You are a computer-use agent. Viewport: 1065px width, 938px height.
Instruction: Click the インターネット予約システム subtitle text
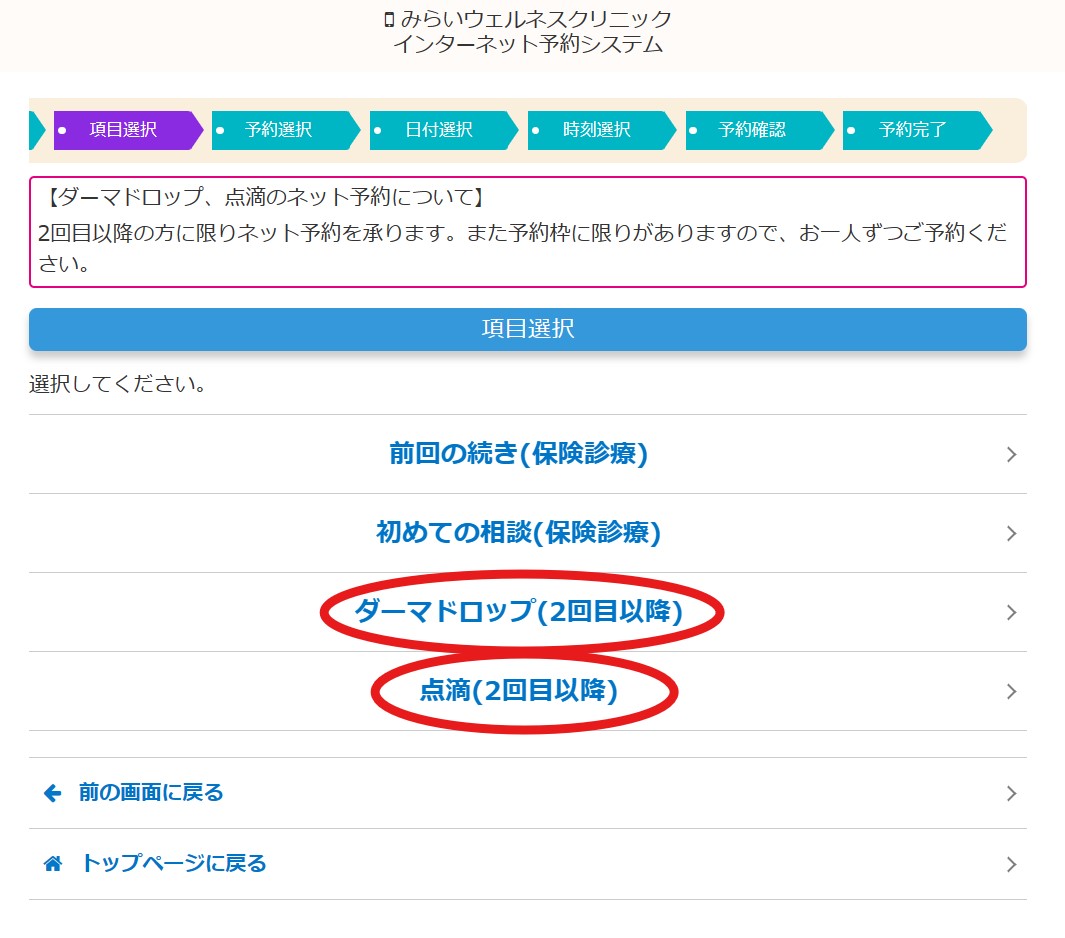click(x=528, y=44)
